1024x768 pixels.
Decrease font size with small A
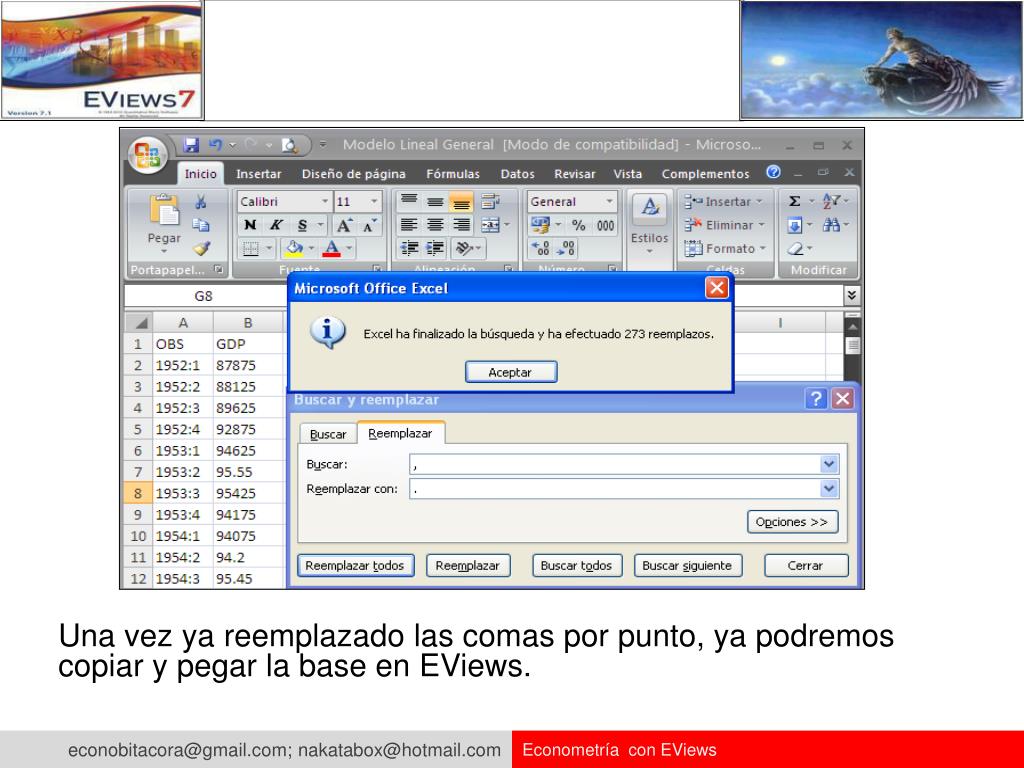pyautogui.click(x=369, y=225)
